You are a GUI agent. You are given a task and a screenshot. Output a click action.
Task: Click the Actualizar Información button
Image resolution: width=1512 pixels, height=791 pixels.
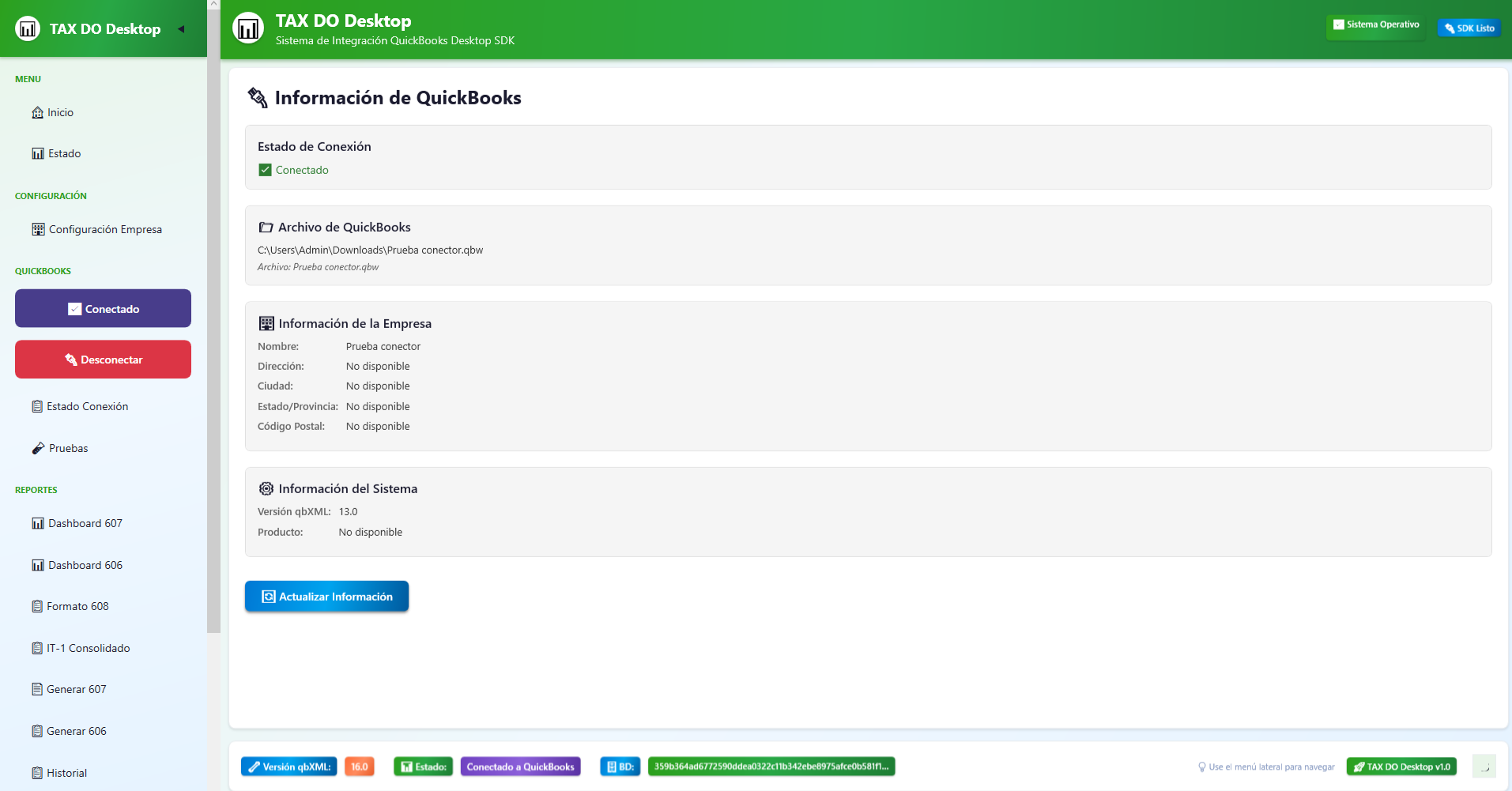click(x=326, y=597)
